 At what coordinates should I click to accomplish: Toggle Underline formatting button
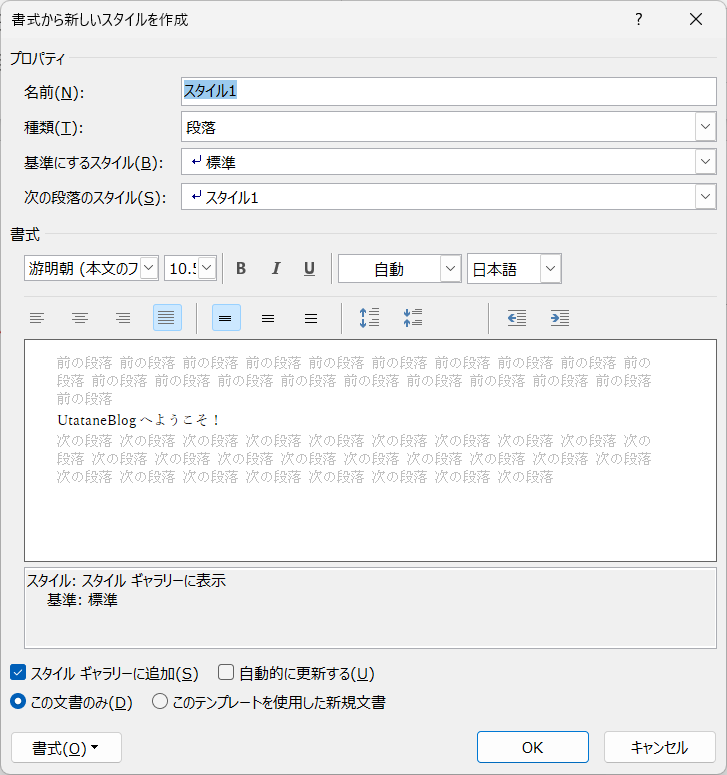tap(309, 268)
